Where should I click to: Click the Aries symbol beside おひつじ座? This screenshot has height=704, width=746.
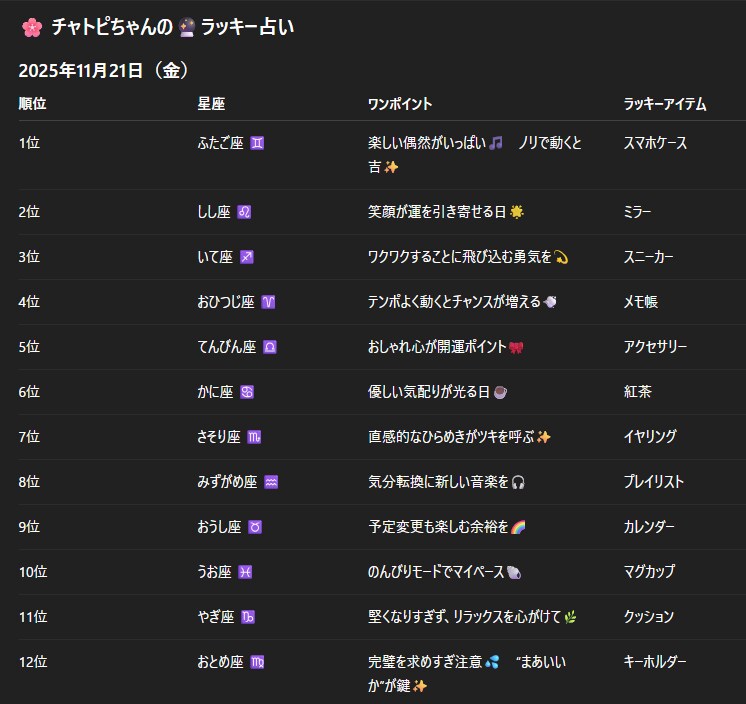pos(268,302)
